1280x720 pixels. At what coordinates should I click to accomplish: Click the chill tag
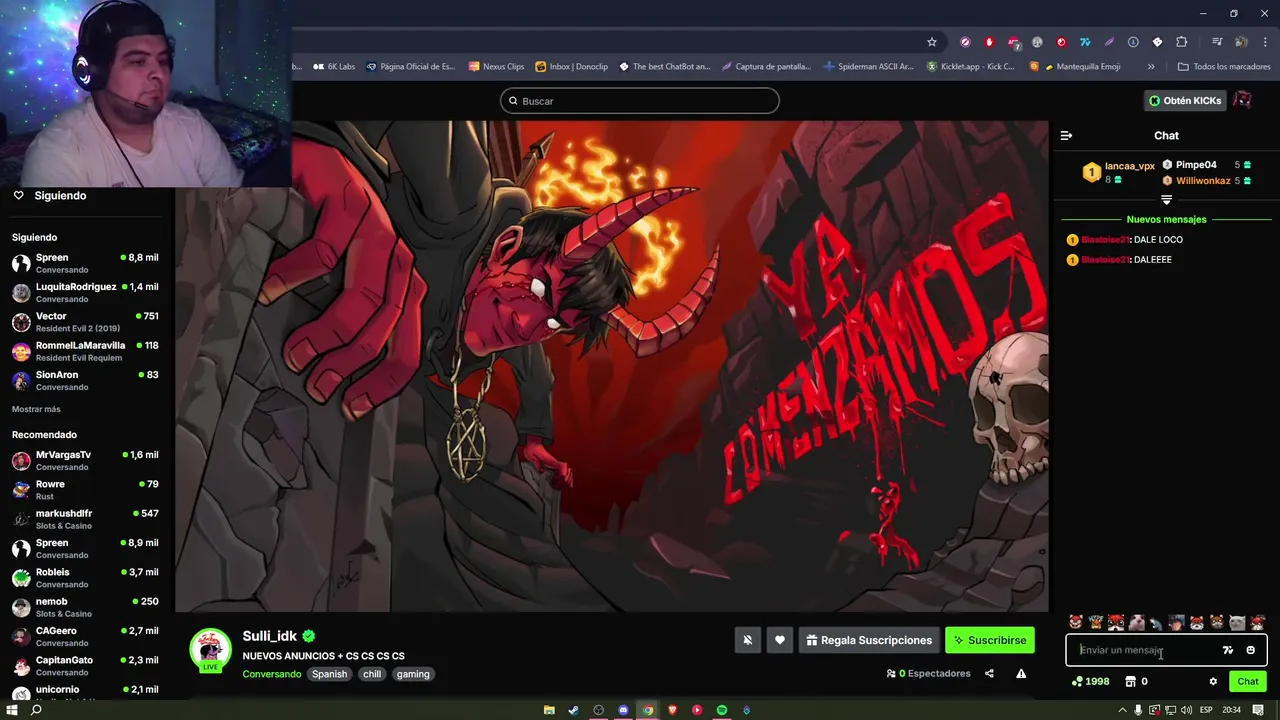pos(372,674)
